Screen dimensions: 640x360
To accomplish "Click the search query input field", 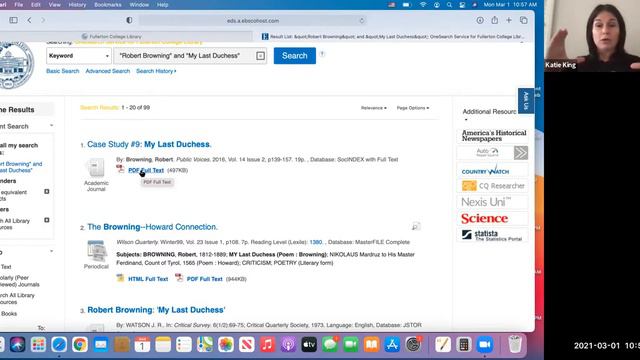I will click(x=185, y=56).
